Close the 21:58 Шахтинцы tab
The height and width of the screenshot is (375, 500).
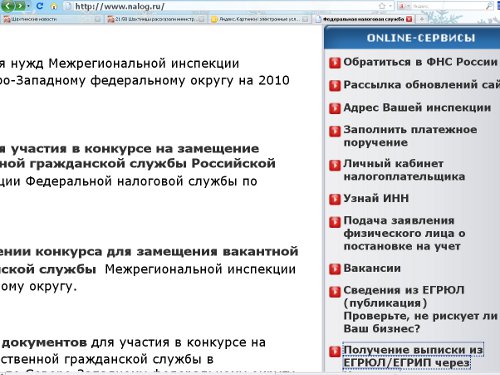[201, 19]
